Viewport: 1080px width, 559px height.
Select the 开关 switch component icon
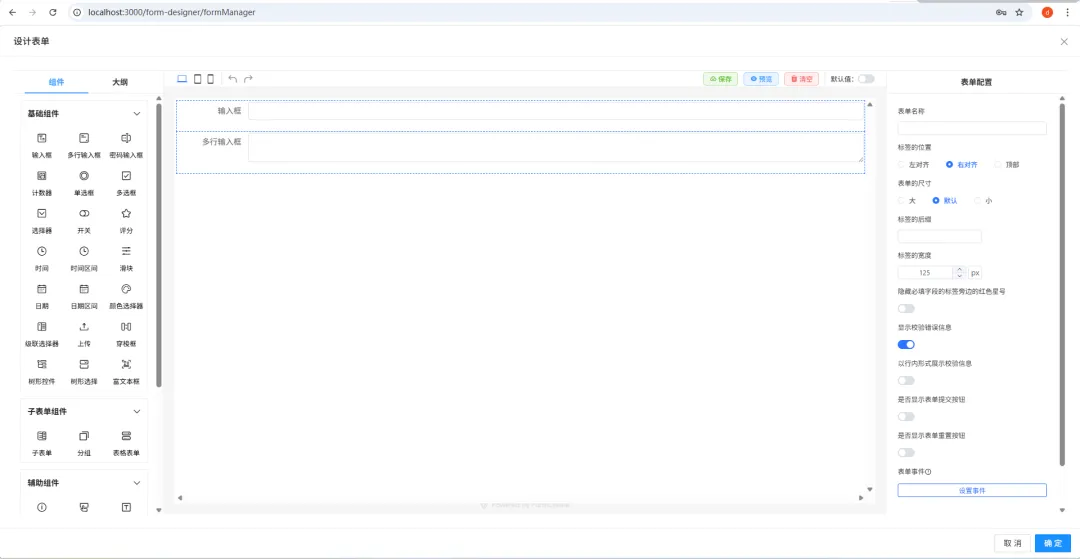[x=84, y=213]
